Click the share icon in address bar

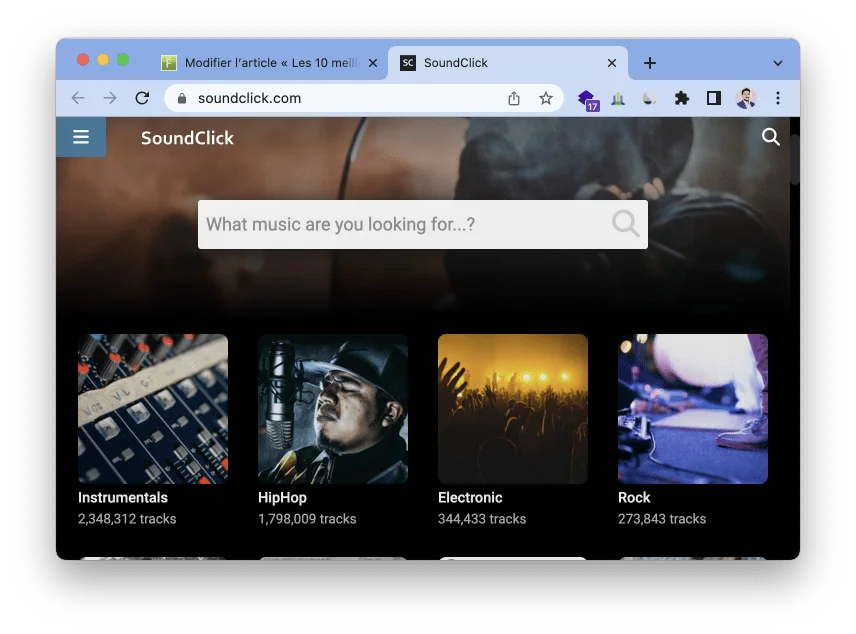[x=514, y=98]
